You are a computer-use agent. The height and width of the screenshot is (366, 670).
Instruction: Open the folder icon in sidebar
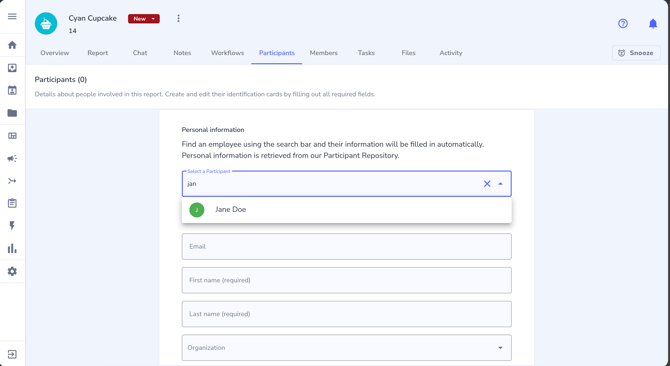12,113
